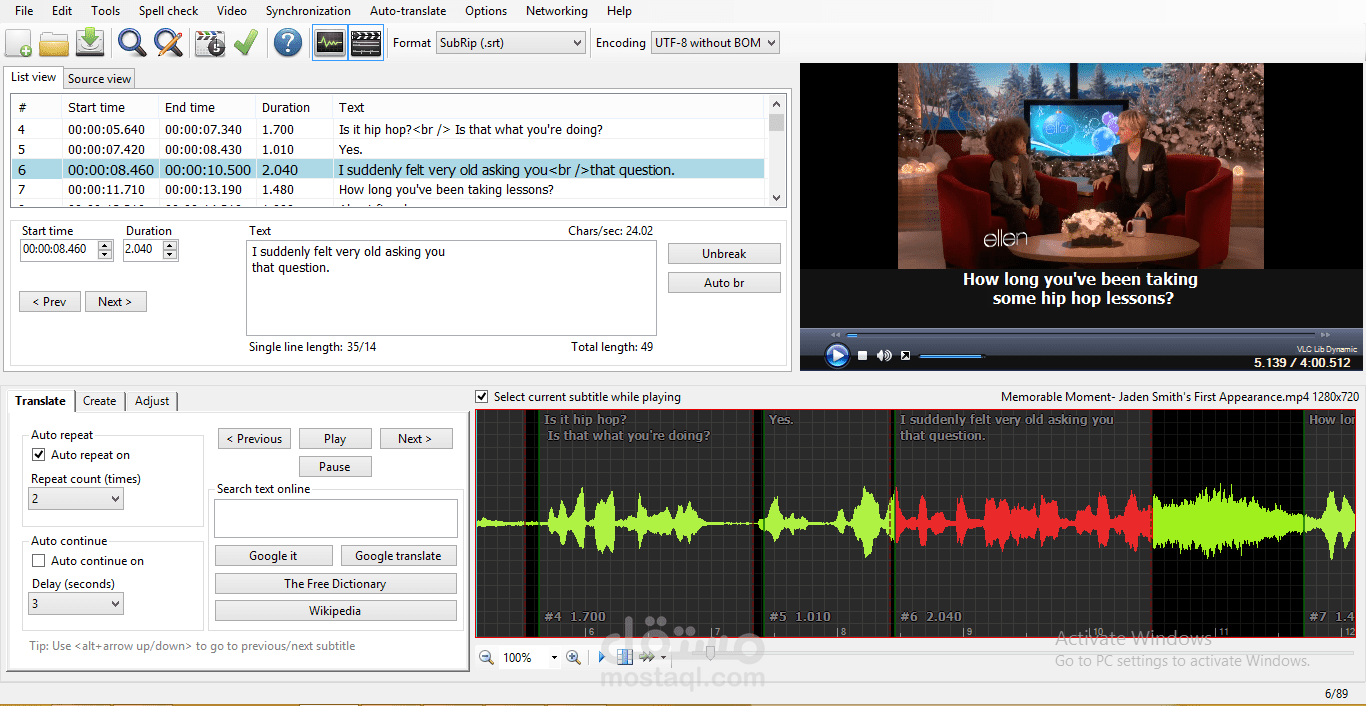Save subtitle using the download-arrow icon
This screenshot has width=1366, height=706.
90,43
